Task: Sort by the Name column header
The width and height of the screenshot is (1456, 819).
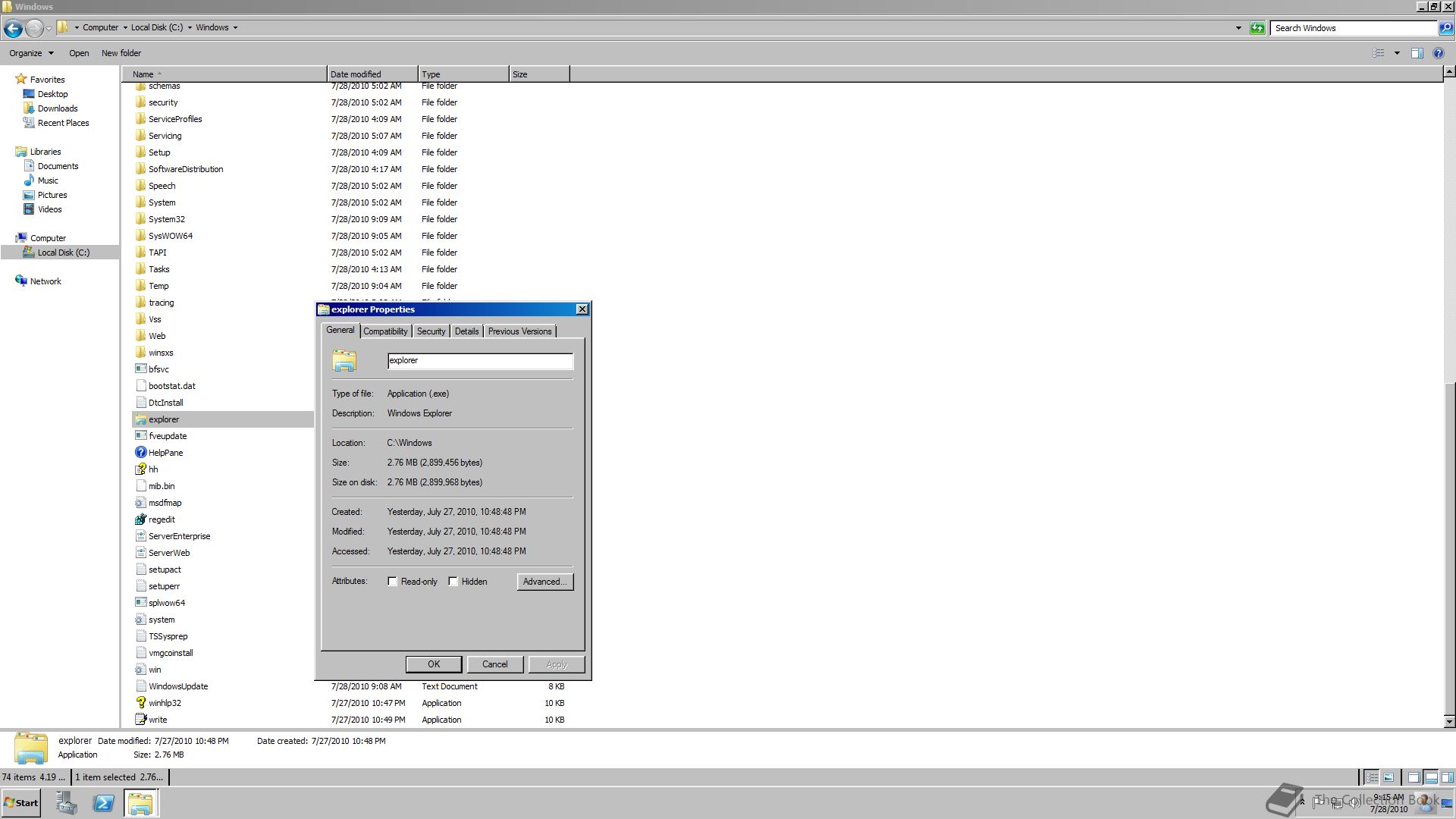Action: (x=225, y=74)
